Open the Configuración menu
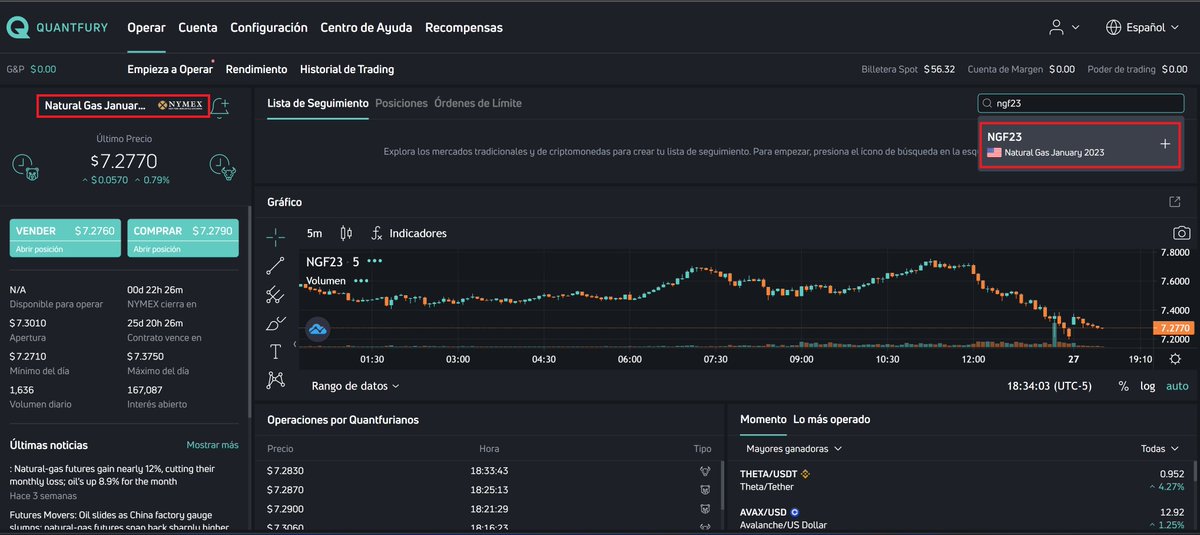Image resolution: width=1200 pixels, height=535 pixels. point(269,28)
